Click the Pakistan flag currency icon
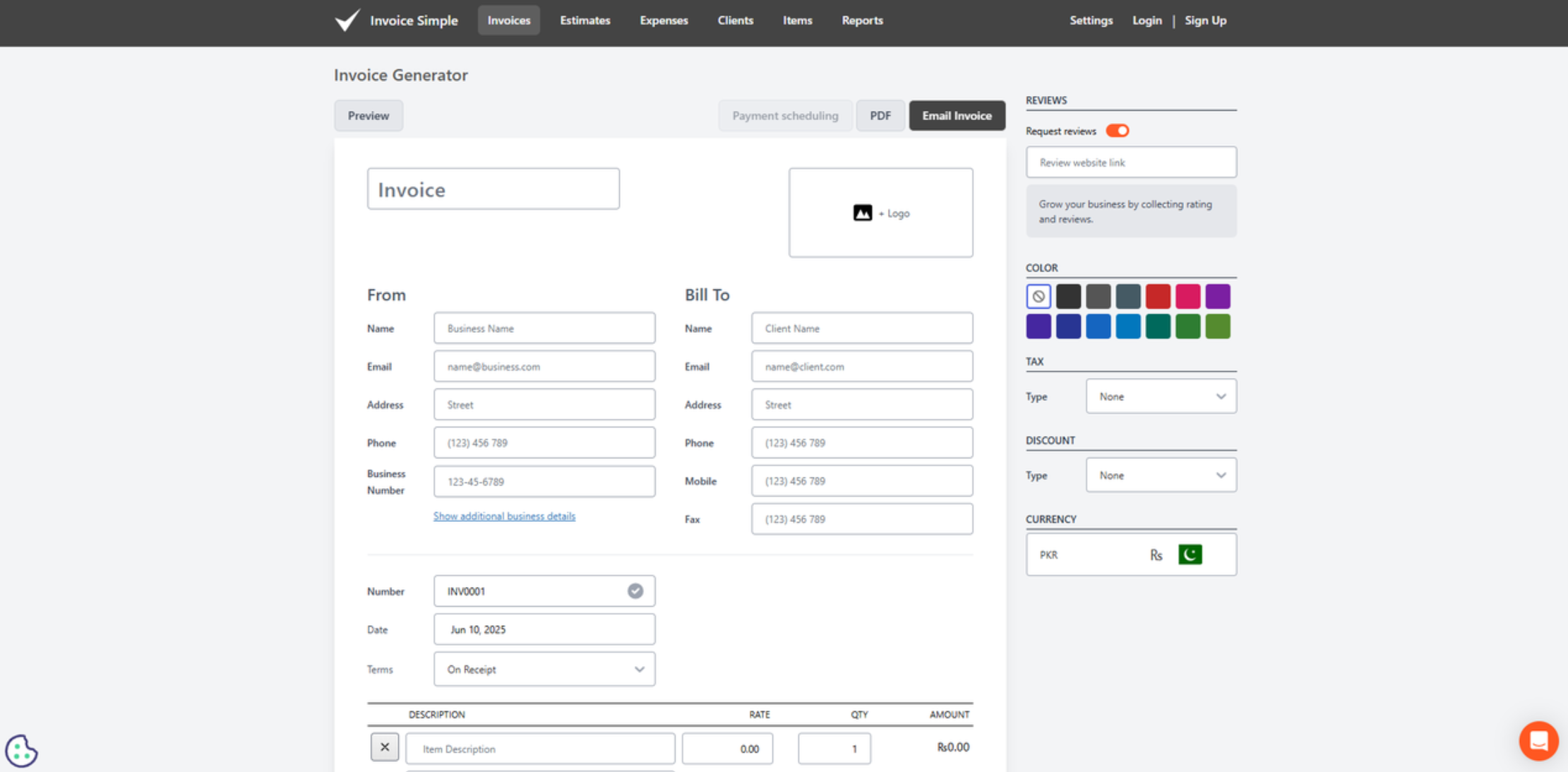Viewport: 1568px width, 772px height. pyautogui.click(x=1190, y=554)
